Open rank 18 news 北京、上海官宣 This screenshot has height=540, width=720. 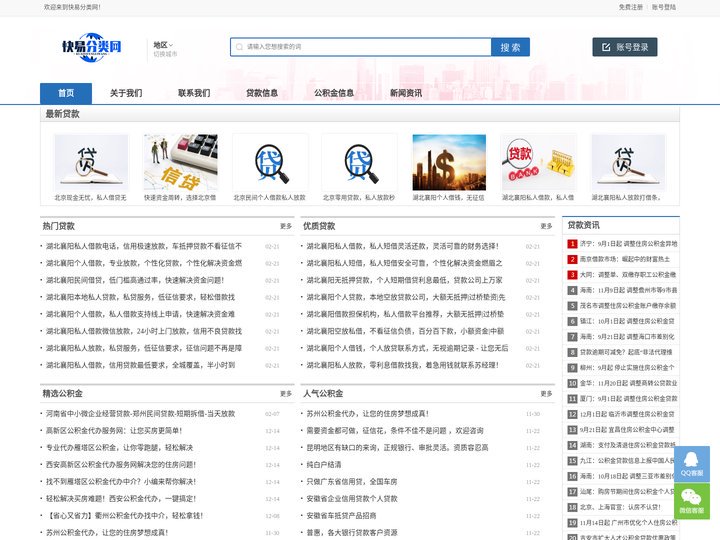coord(620,507)
